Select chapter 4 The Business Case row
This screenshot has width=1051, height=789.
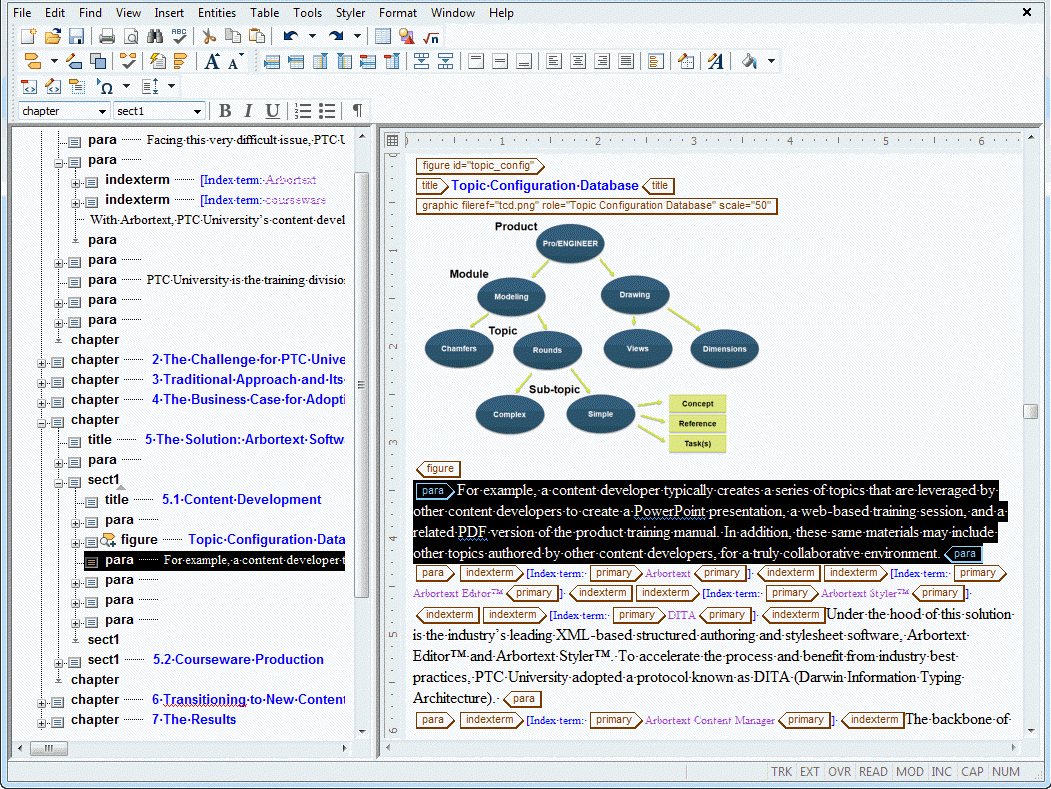tap(198, 400)
